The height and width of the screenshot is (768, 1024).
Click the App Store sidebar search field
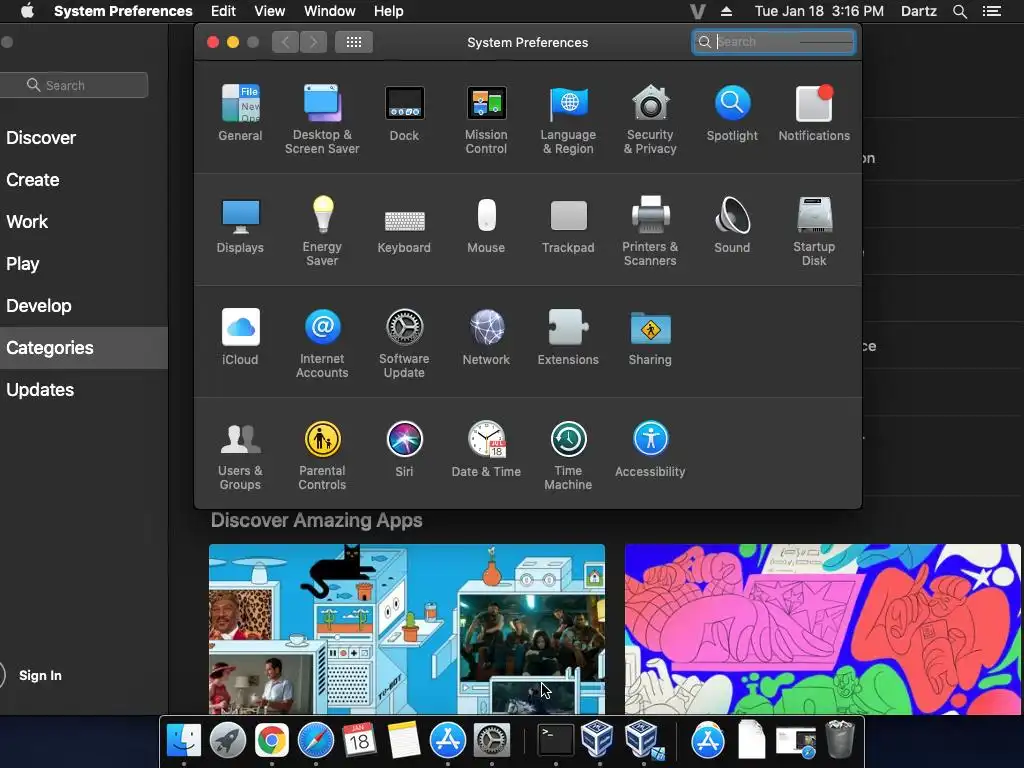click(73, 85)
